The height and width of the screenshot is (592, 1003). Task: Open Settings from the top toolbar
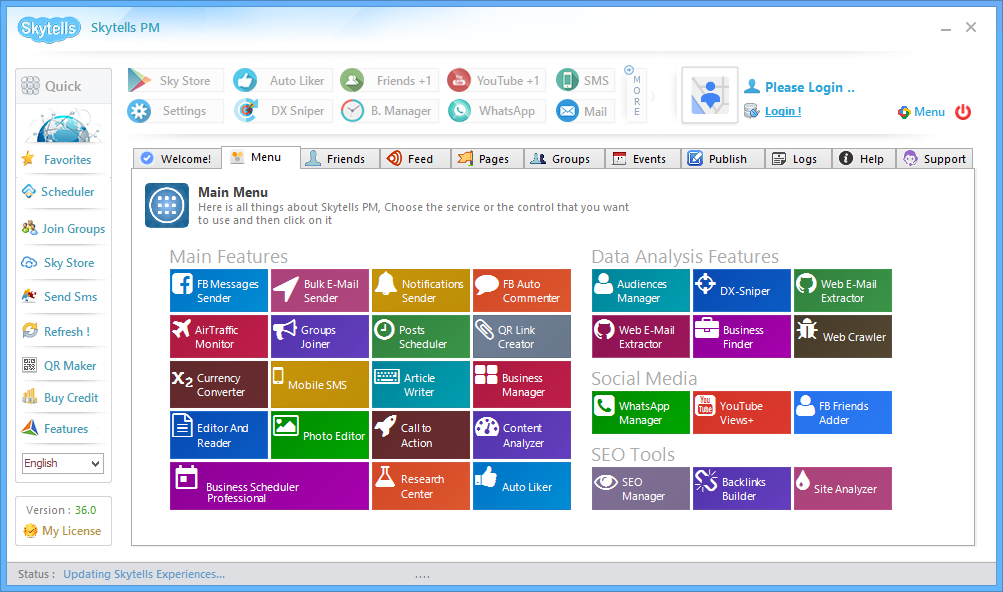coord(175,111)
